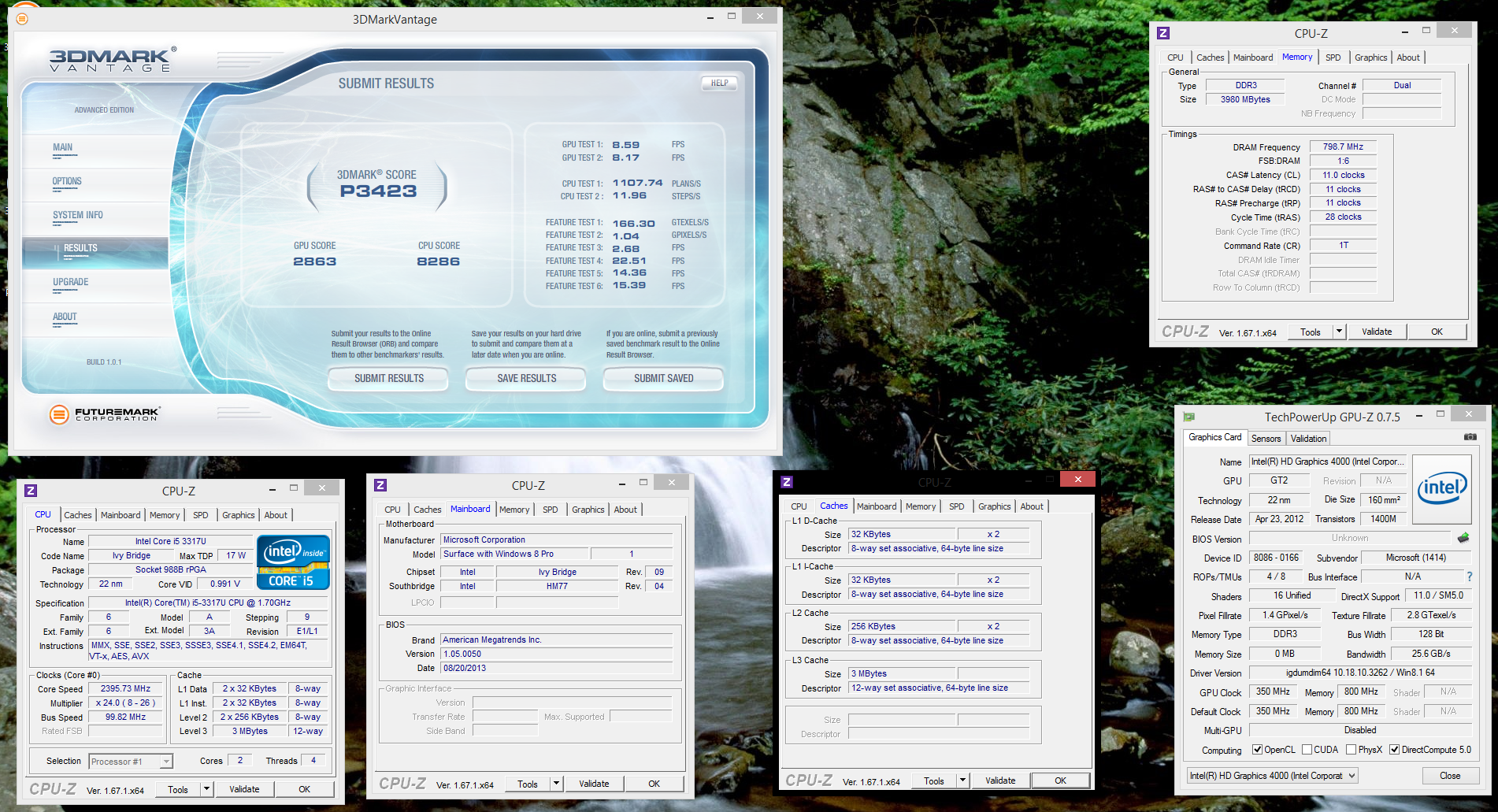This screenshot has width=1498, height=812.
Task: Click Tools button in CPU-Z Mainboard window
Action: 528,784
